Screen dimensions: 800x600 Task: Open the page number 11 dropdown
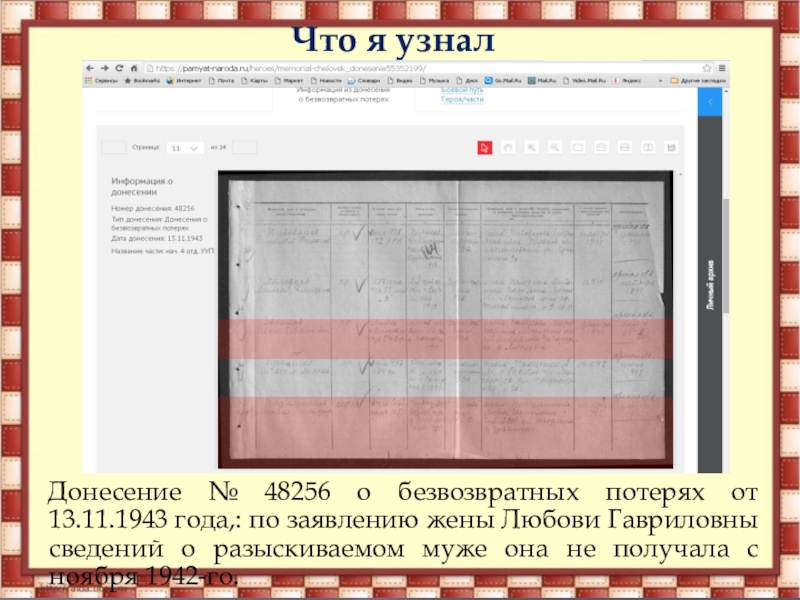(x=185, y=148)
